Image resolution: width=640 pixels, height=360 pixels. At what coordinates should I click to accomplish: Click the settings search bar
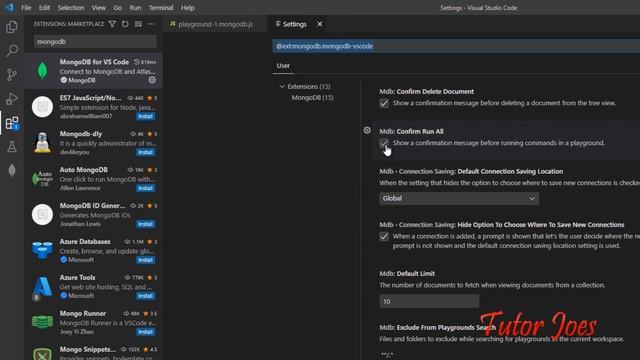click(456, 46)
